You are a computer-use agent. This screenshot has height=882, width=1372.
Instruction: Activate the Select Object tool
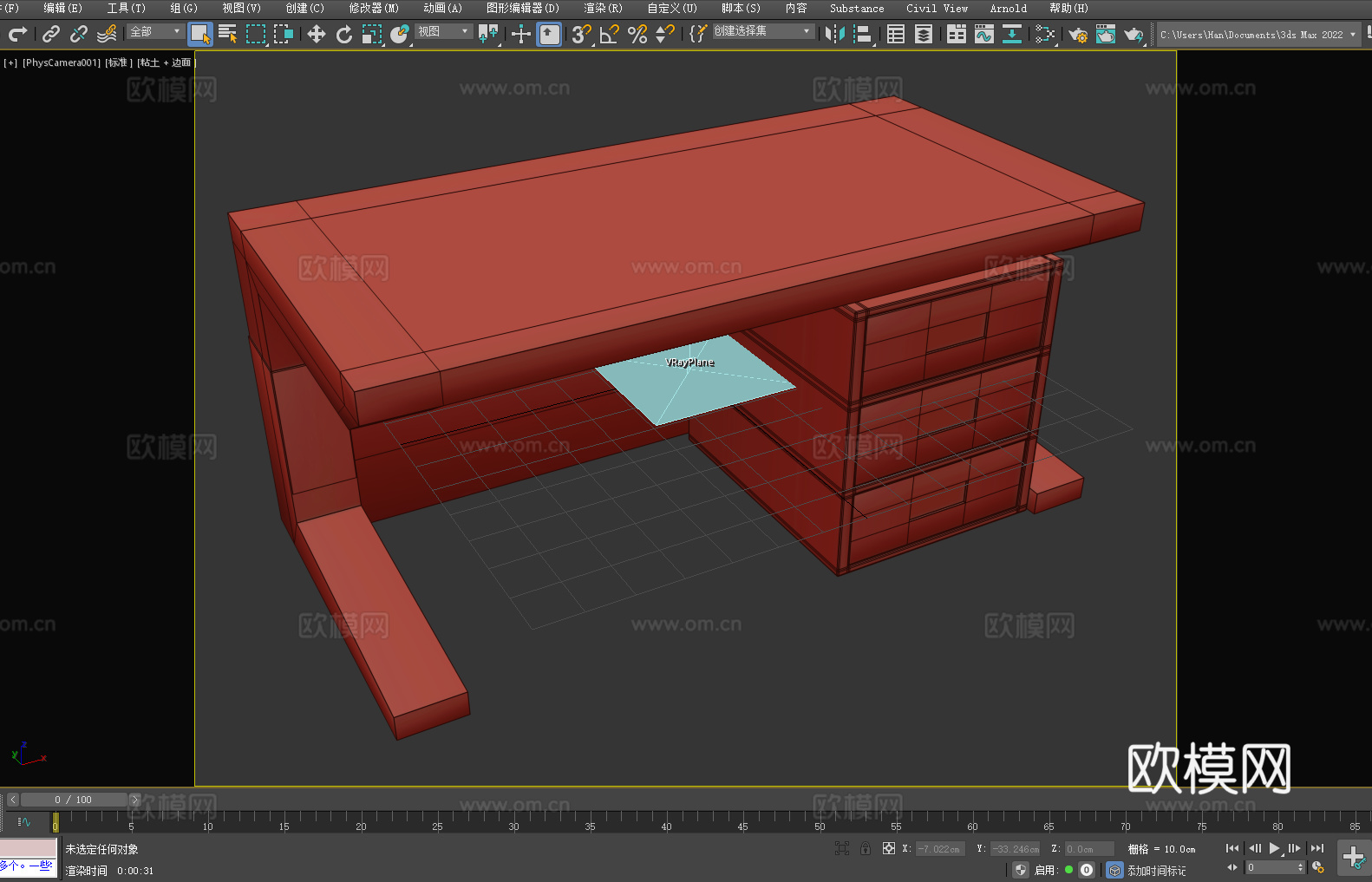(x=200, y=34)
